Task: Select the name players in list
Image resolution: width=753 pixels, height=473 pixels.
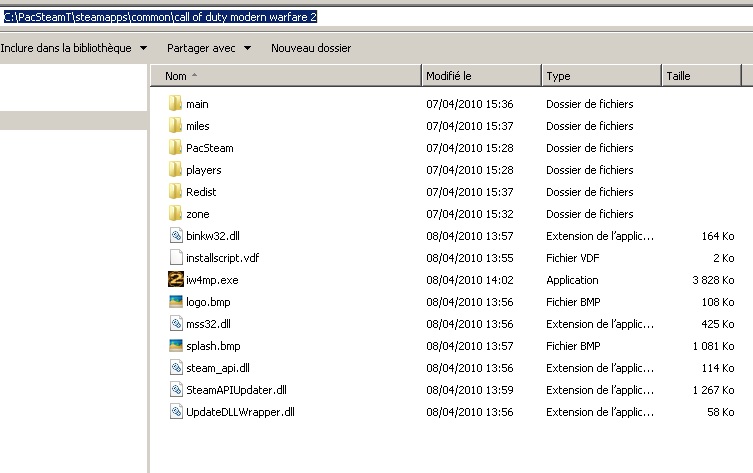Action: [204, 170]
